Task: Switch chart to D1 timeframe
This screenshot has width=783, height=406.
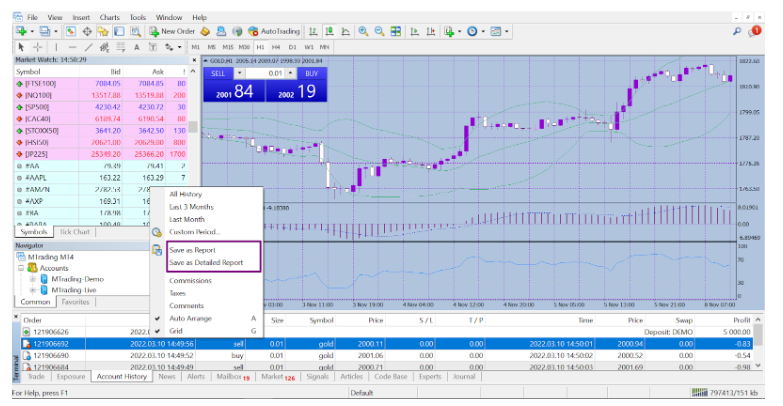Action: [x=293, y=47]
